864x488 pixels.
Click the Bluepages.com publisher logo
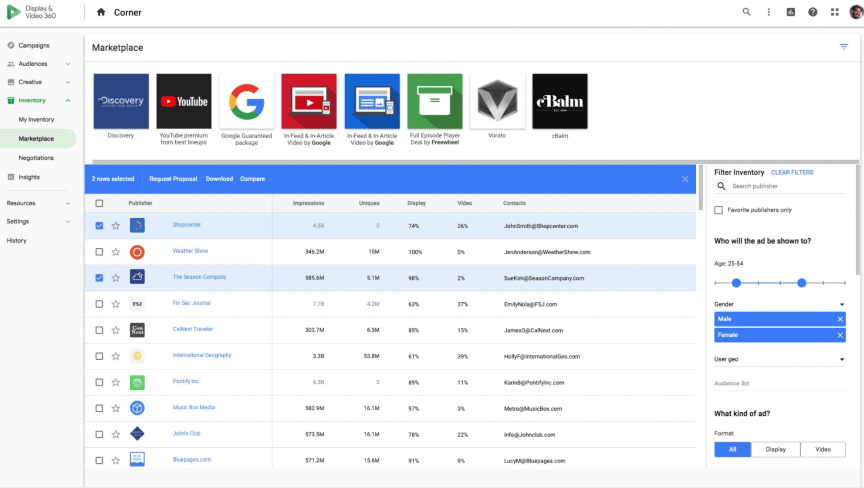click(x=137, y=459)
